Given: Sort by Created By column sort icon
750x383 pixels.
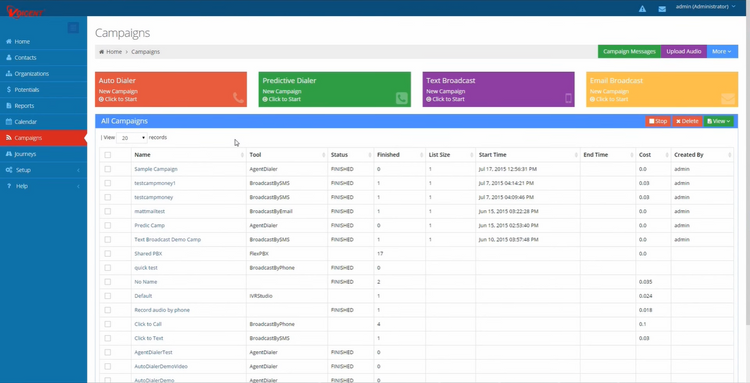Looking at the screenshot, I should [x=729, y=155].
